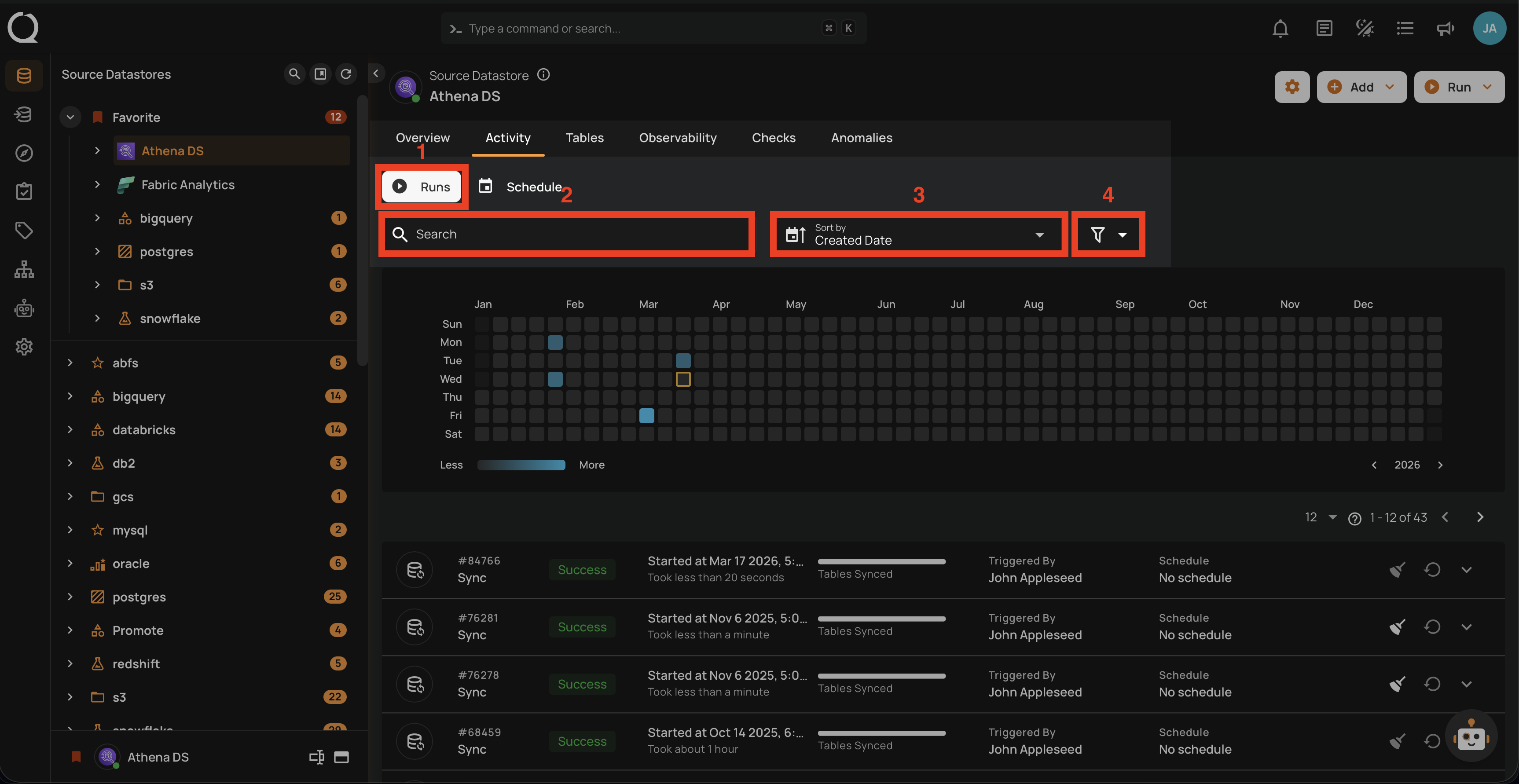Viewport: 1519px width, 784px height.
Task: Open the AI assistant robot icon in the sidebar
Action: coord(24,308)
